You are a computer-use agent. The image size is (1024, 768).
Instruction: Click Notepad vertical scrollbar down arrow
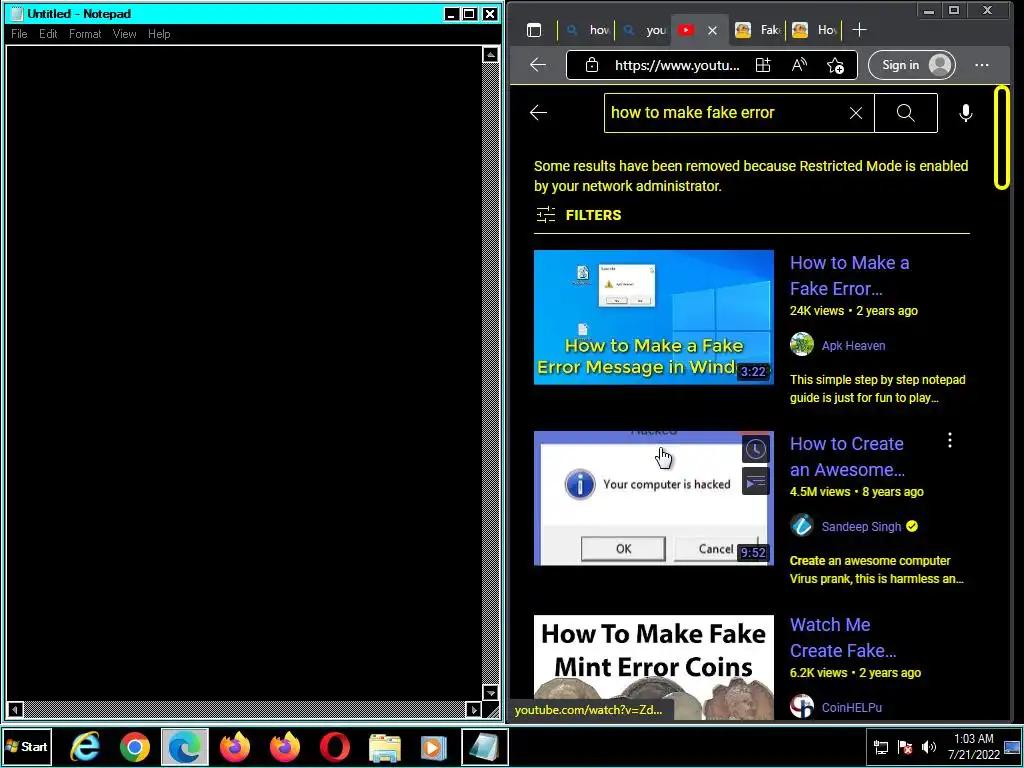coord(490,692)
